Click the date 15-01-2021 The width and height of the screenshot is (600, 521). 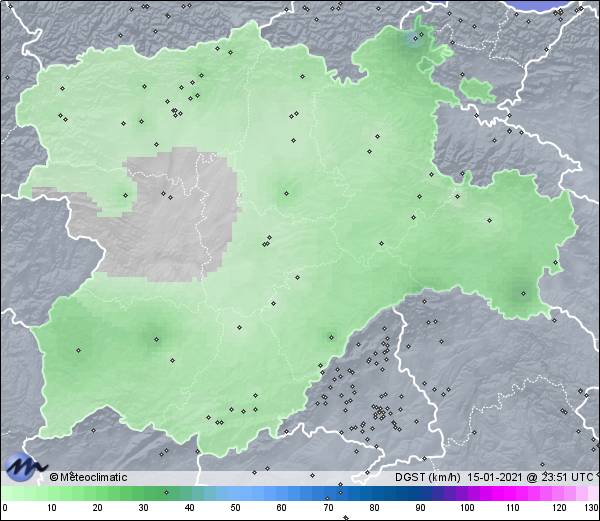(x=494, y=477)
